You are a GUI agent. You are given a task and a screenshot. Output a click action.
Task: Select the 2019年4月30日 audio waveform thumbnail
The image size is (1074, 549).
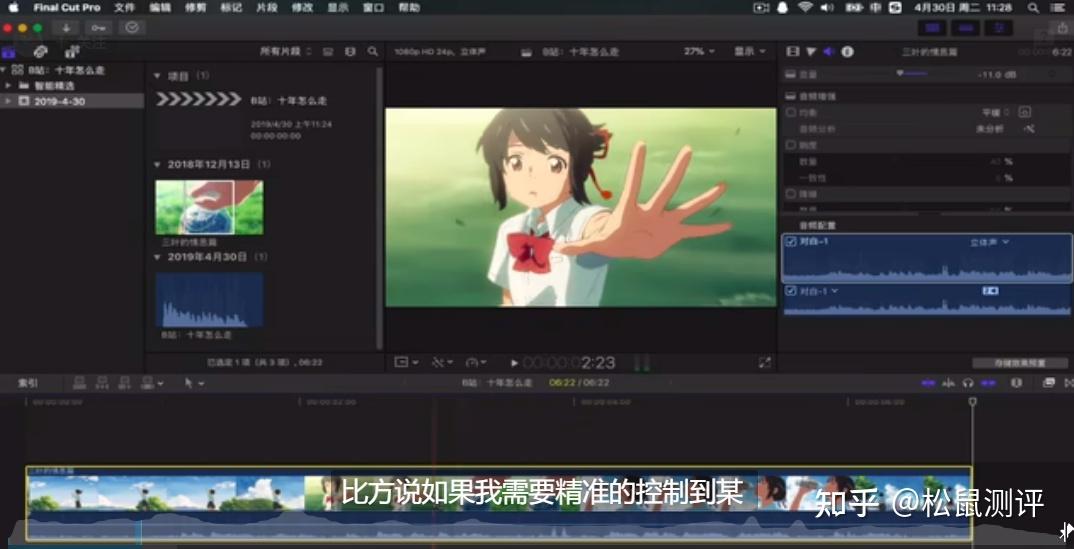(209, 301)
